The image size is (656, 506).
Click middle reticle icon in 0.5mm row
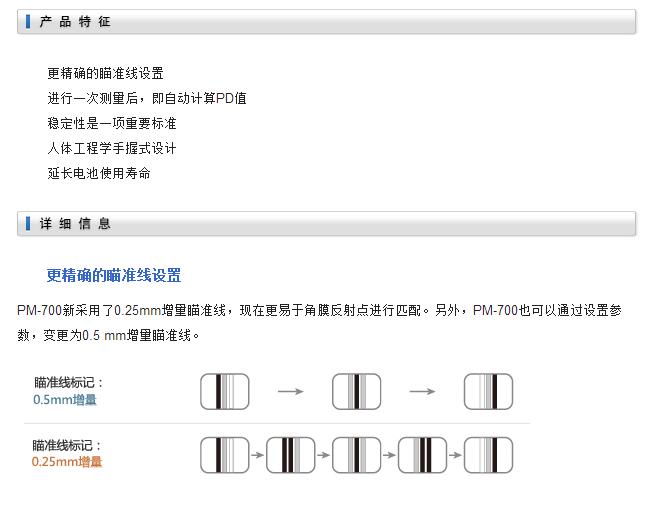click(x=357, y=391)
